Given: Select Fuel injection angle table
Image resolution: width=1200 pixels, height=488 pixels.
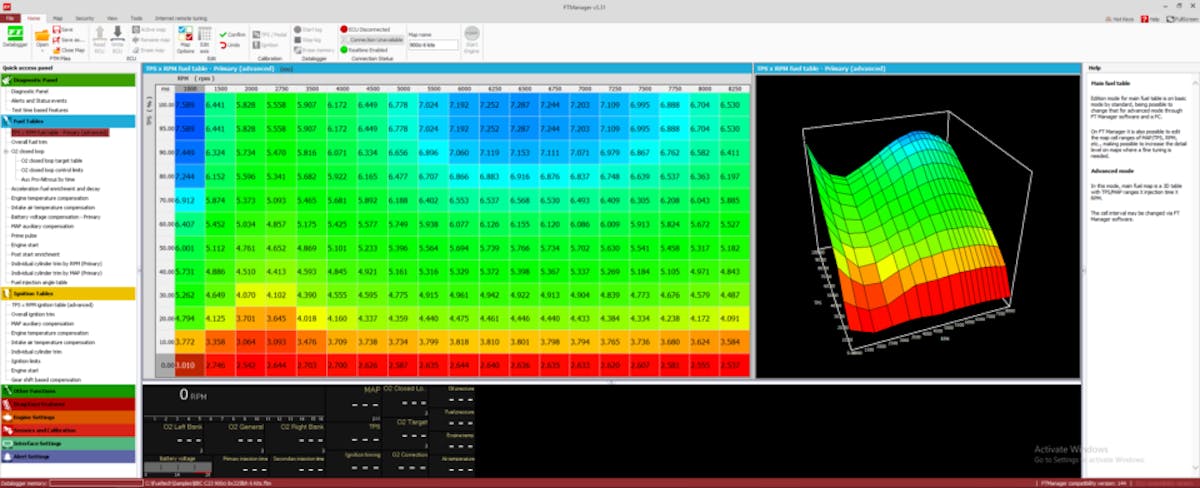Looking at the screenshot, I should click(x=40, y=282).
